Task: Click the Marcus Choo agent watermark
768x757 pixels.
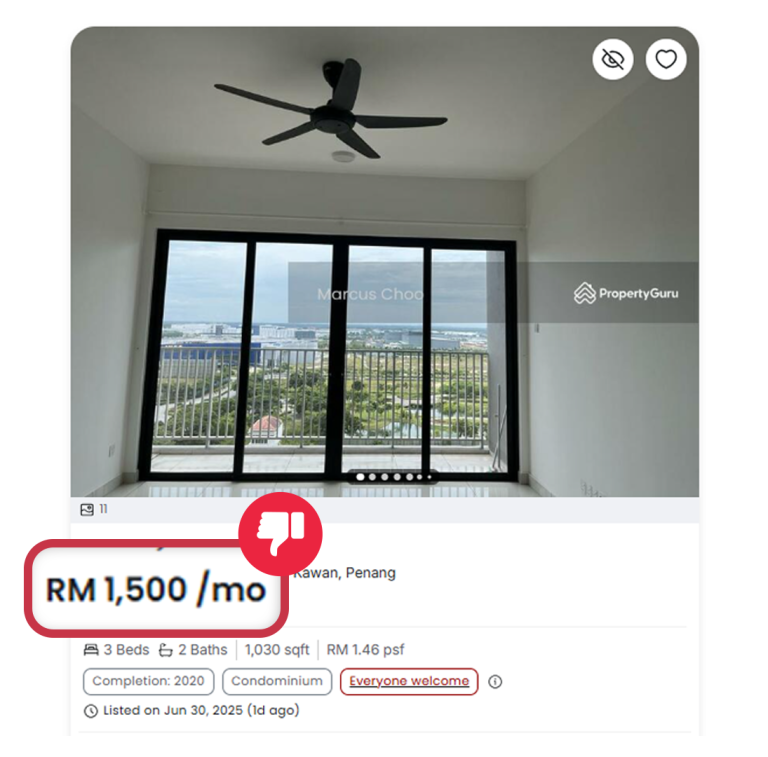Action: tap(370, 294)
